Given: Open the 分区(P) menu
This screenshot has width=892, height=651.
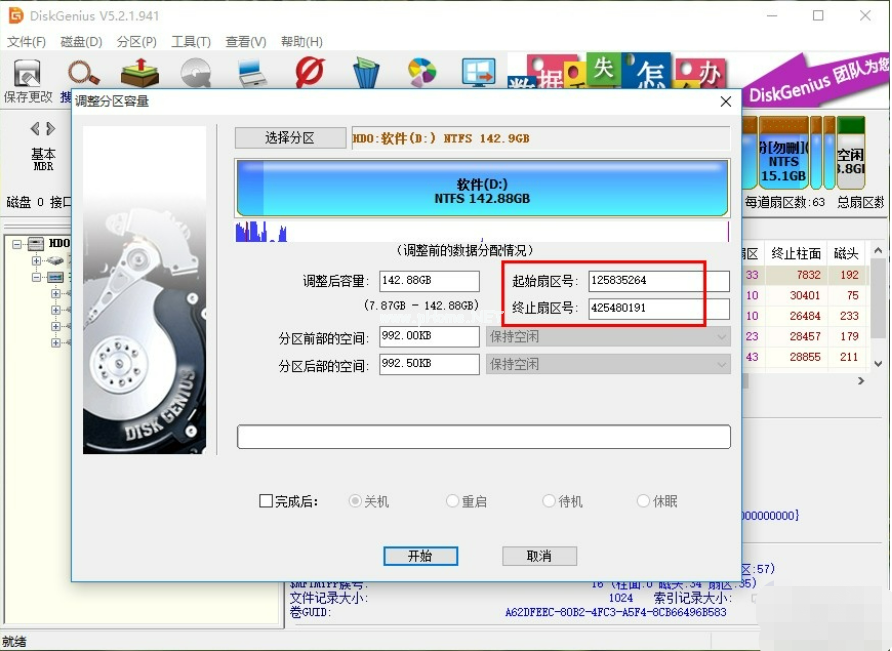Looking at the screenshot, I should tap(136, 42).
